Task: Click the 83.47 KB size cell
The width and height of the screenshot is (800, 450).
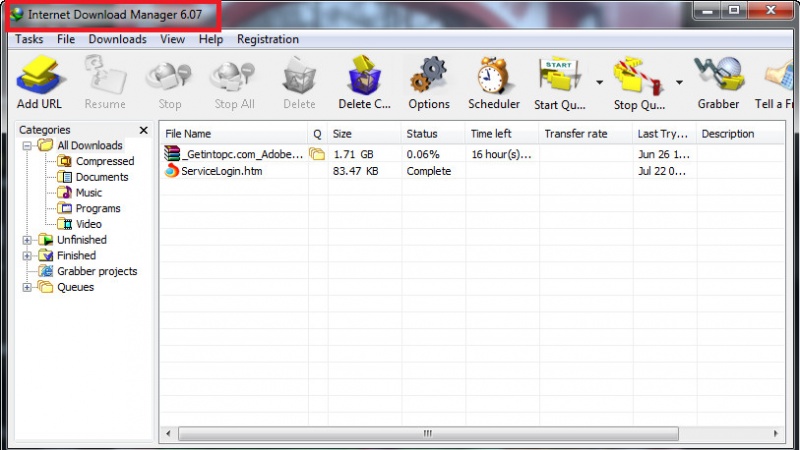Action: pos(356,171)
